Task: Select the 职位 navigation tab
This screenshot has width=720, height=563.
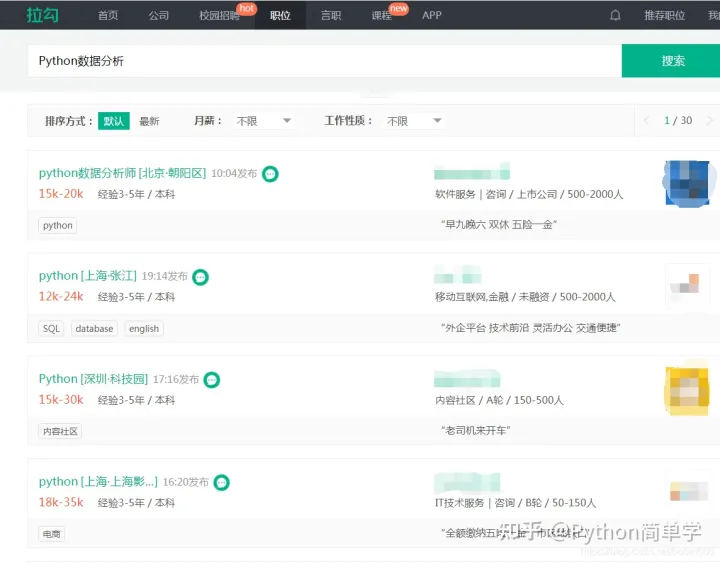Action: pyautogui.click(x=280, y=15)
